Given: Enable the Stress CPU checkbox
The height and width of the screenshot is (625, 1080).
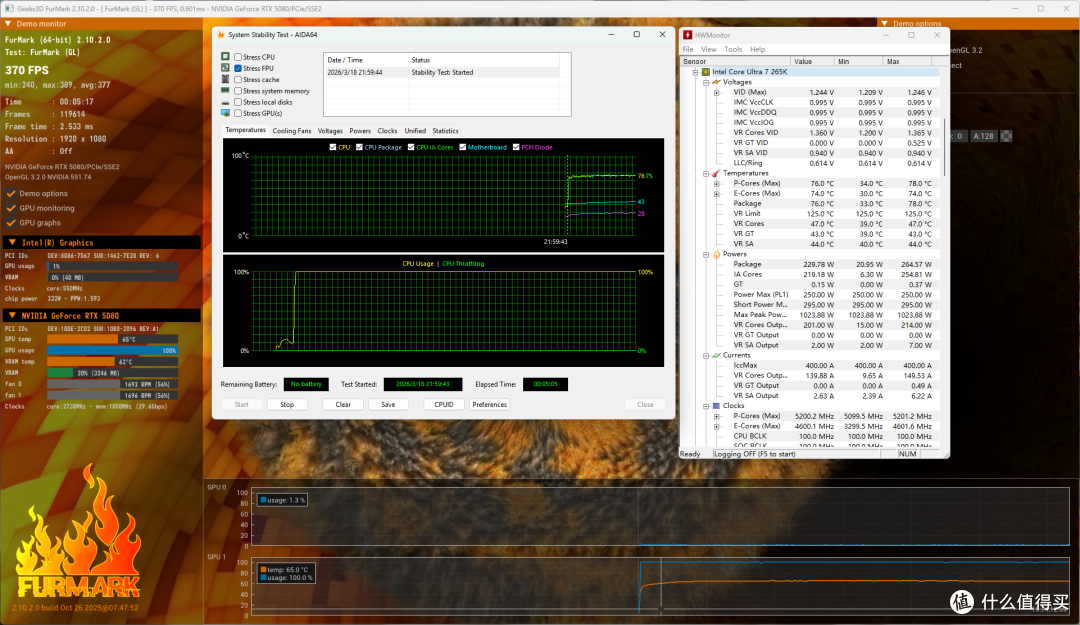Looking at the screenshot, I should [x=238, y=57].
